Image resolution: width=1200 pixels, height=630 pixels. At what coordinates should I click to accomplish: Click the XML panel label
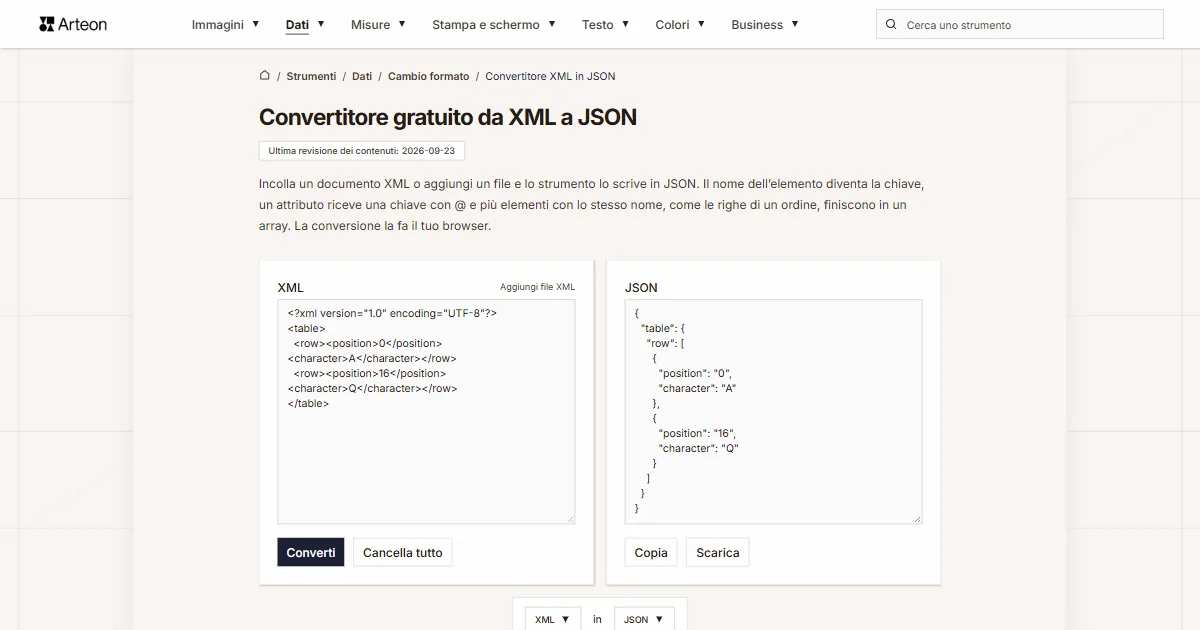[x=290, y=287]
